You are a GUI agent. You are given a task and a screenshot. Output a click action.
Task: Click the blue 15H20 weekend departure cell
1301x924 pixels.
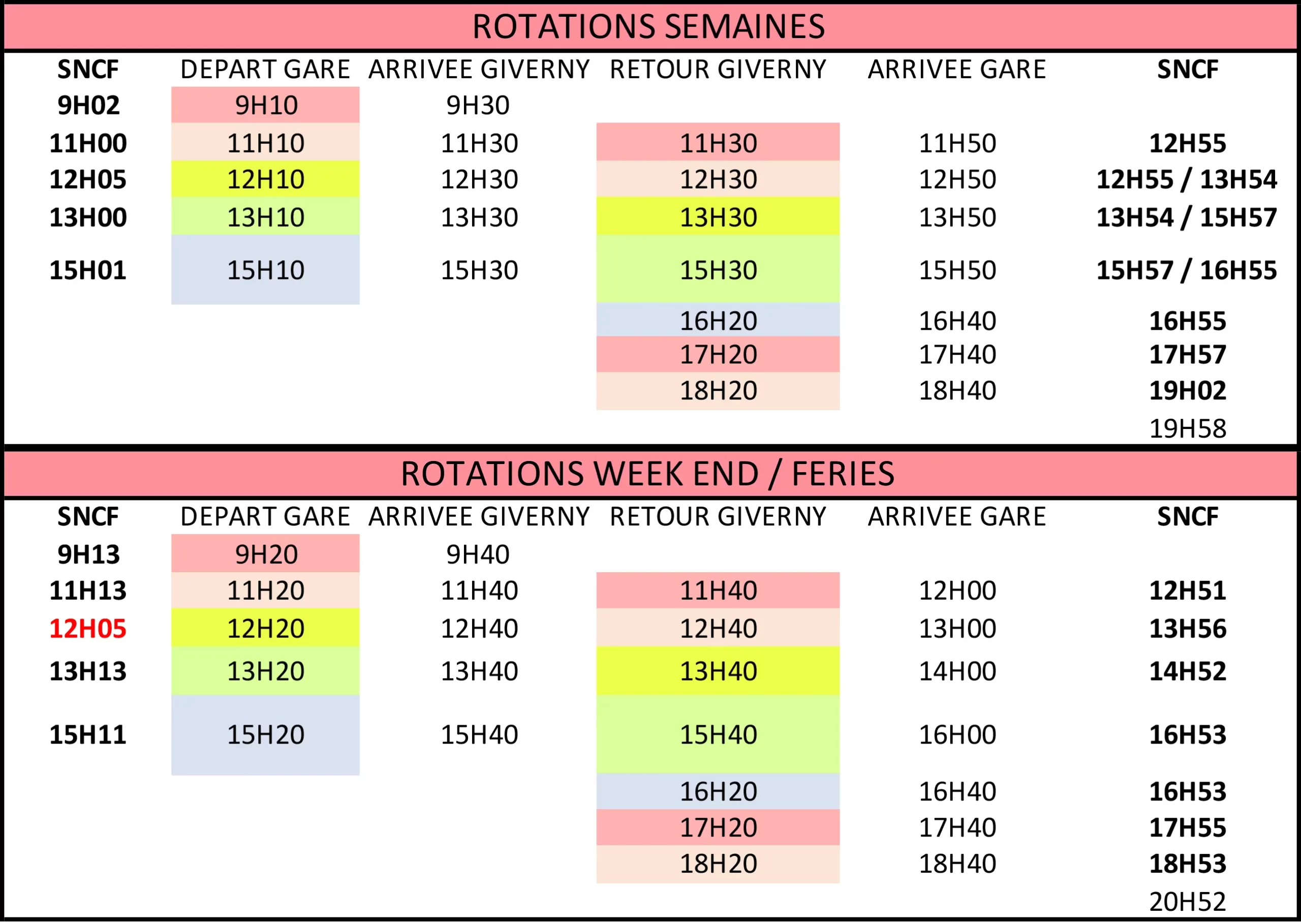(266, 734)
